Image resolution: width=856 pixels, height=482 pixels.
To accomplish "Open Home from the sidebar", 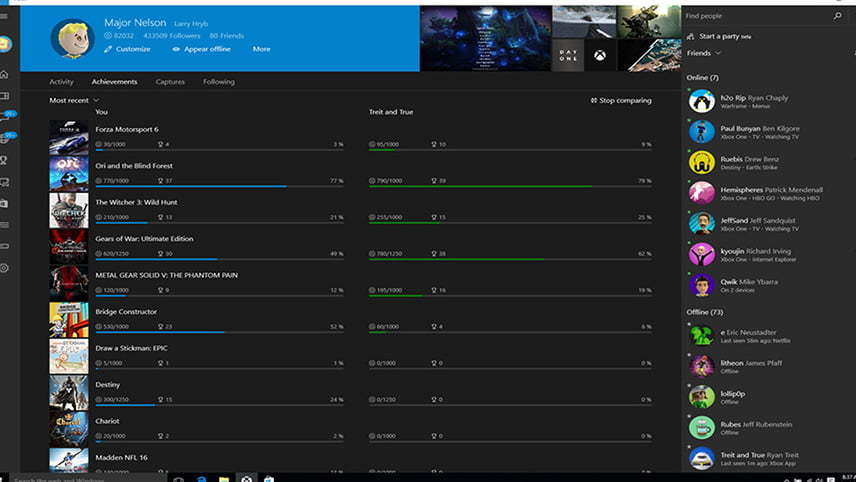I will tap(4, 74).
